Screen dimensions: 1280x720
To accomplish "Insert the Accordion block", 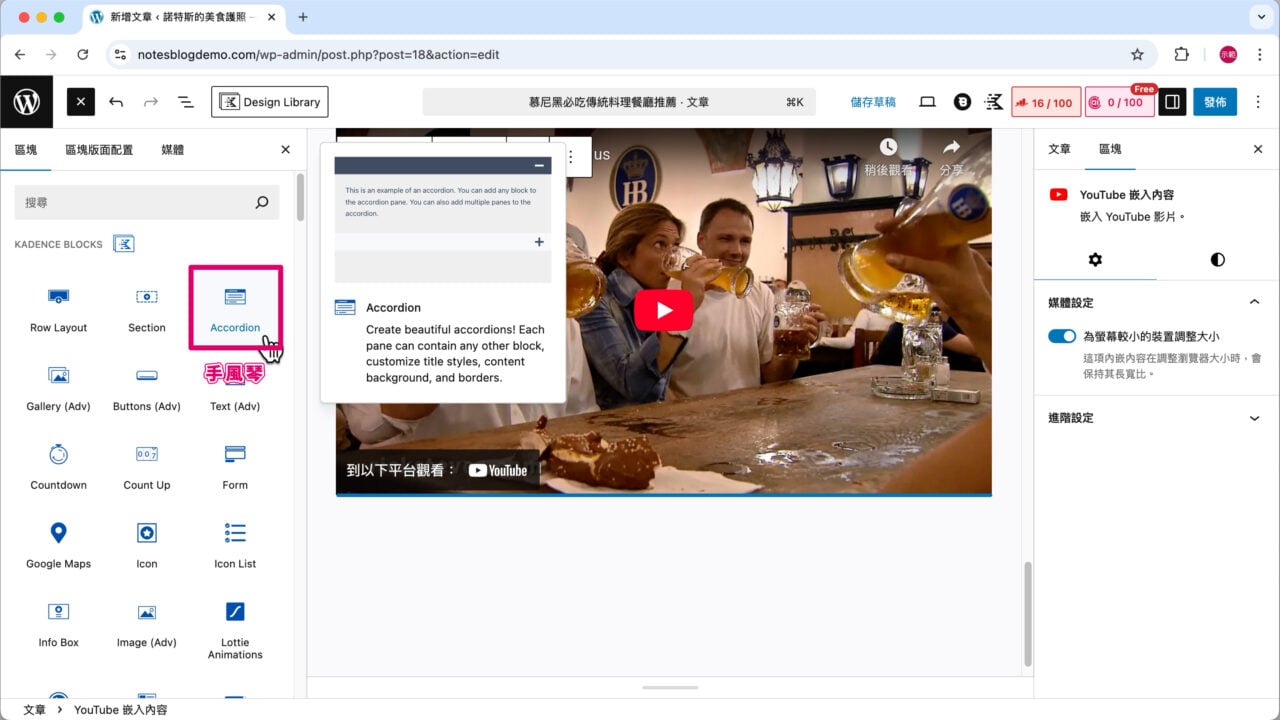I will pos(235,307).
